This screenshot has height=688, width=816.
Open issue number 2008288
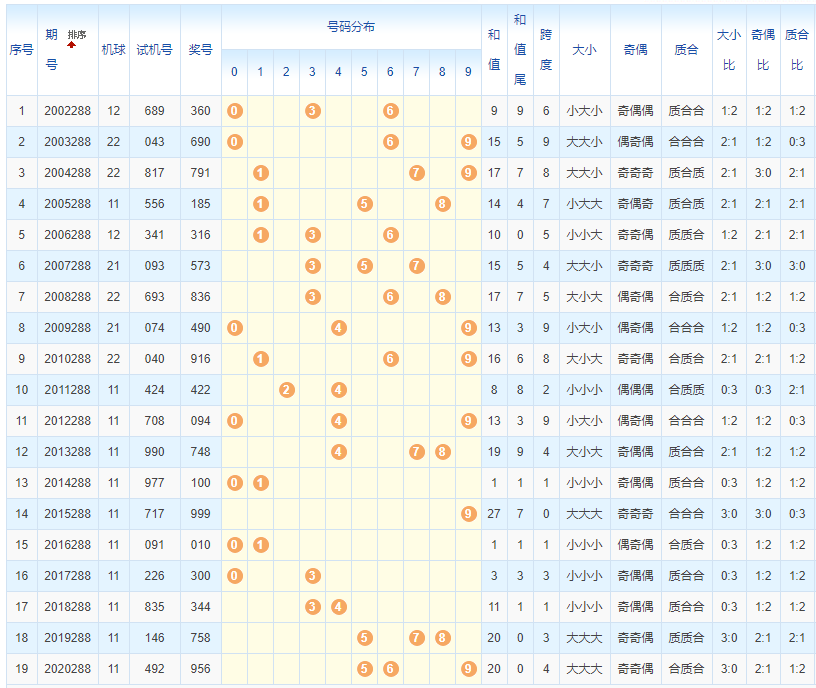click(67, 297)
